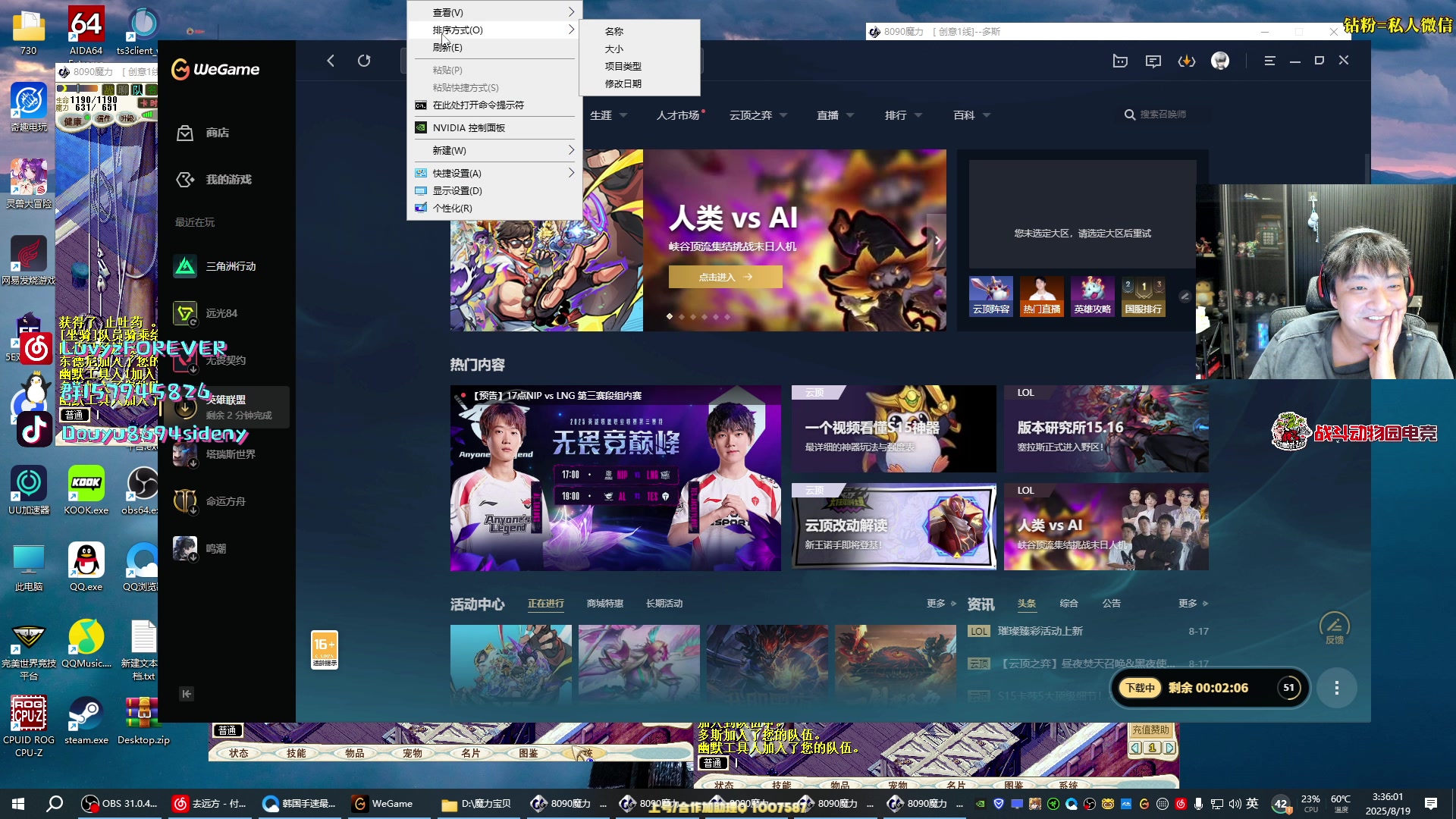1456x819 pixels.
Task: Click the 英雄攻略 shortcut tile
Action: pos(1093,297)
